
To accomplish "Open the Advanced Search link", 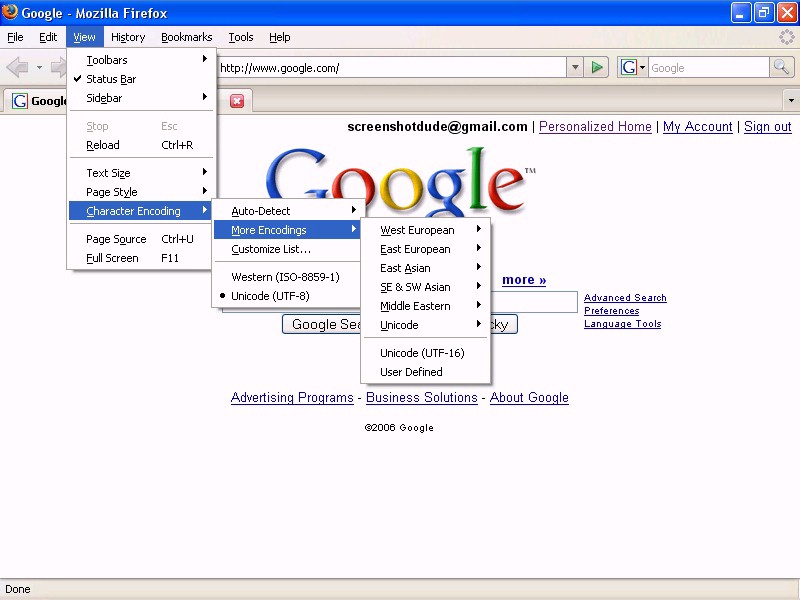I will coord(625,298).
